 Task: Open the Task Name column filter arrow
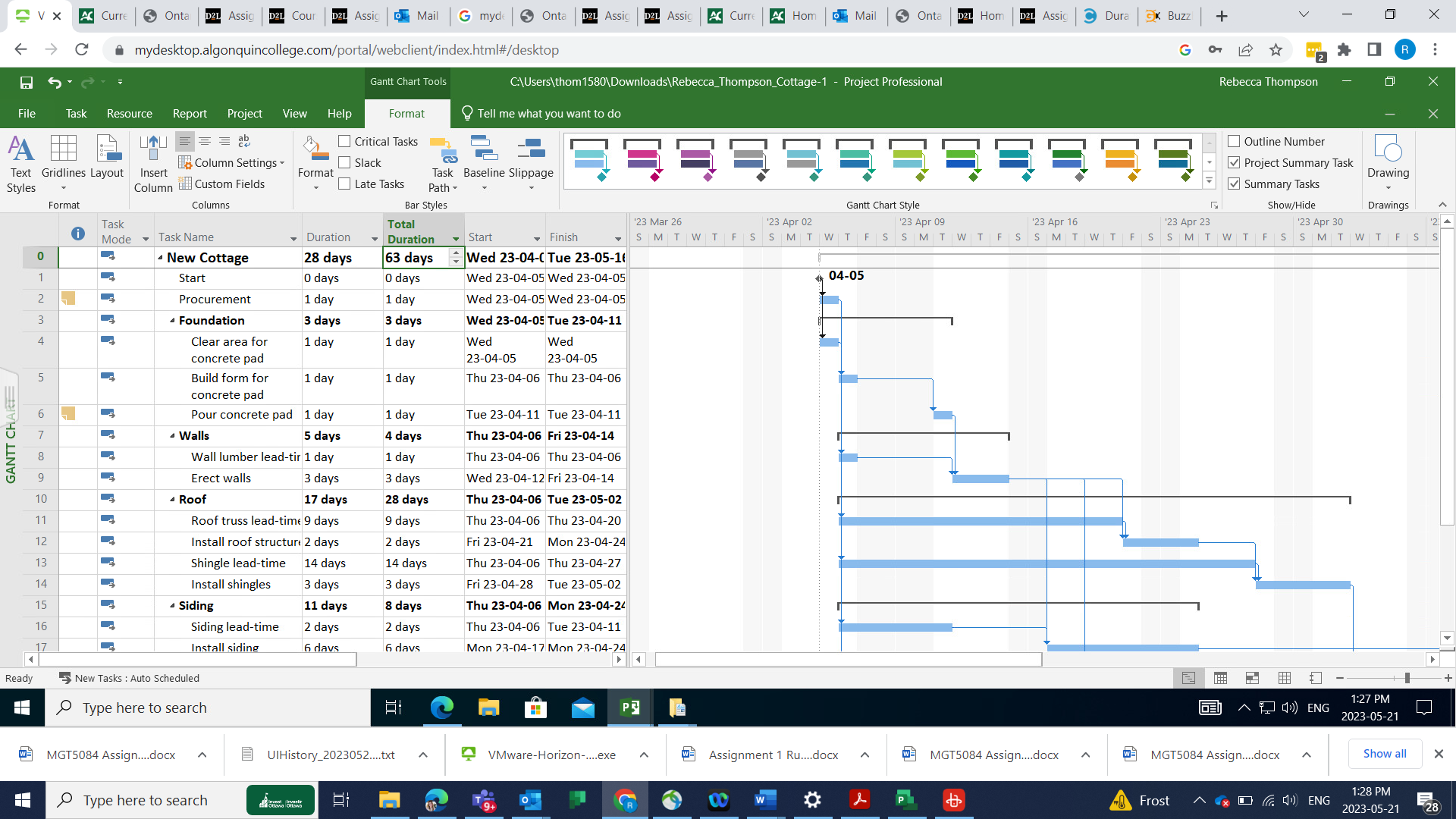click(x=293, y=239)
